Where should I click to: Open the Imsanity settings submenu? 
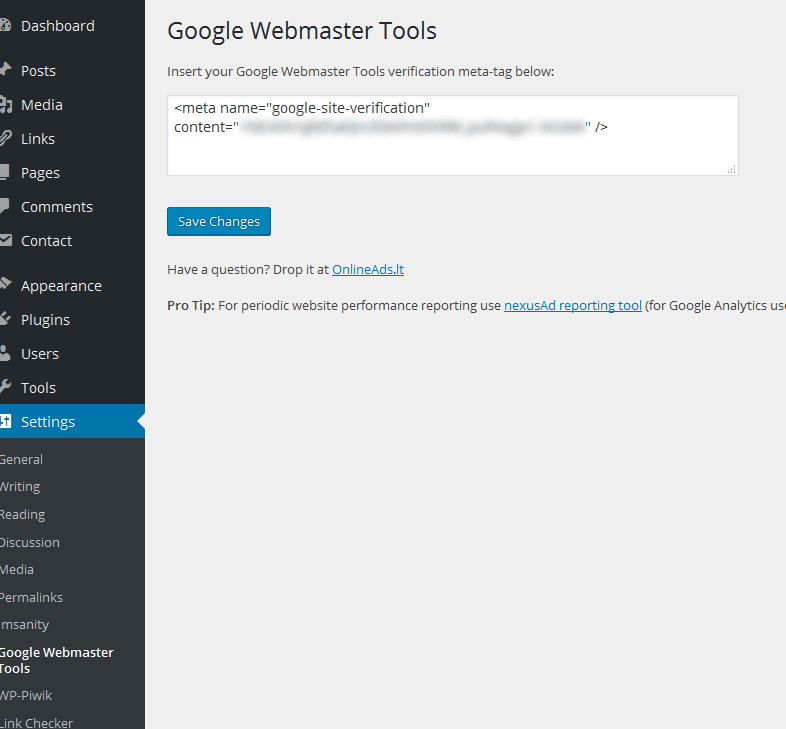(x=24, y=625)
